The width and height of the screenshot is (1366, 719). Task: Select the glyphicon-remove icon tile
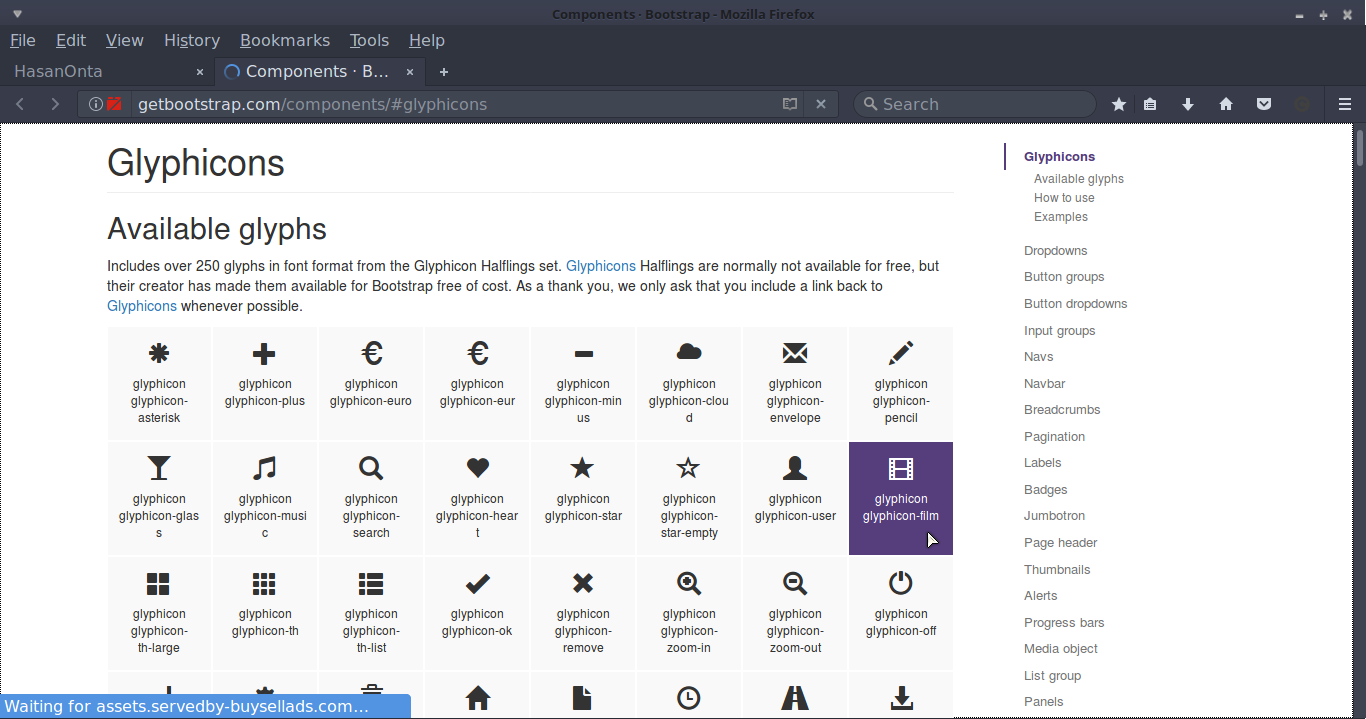point(583,613)
